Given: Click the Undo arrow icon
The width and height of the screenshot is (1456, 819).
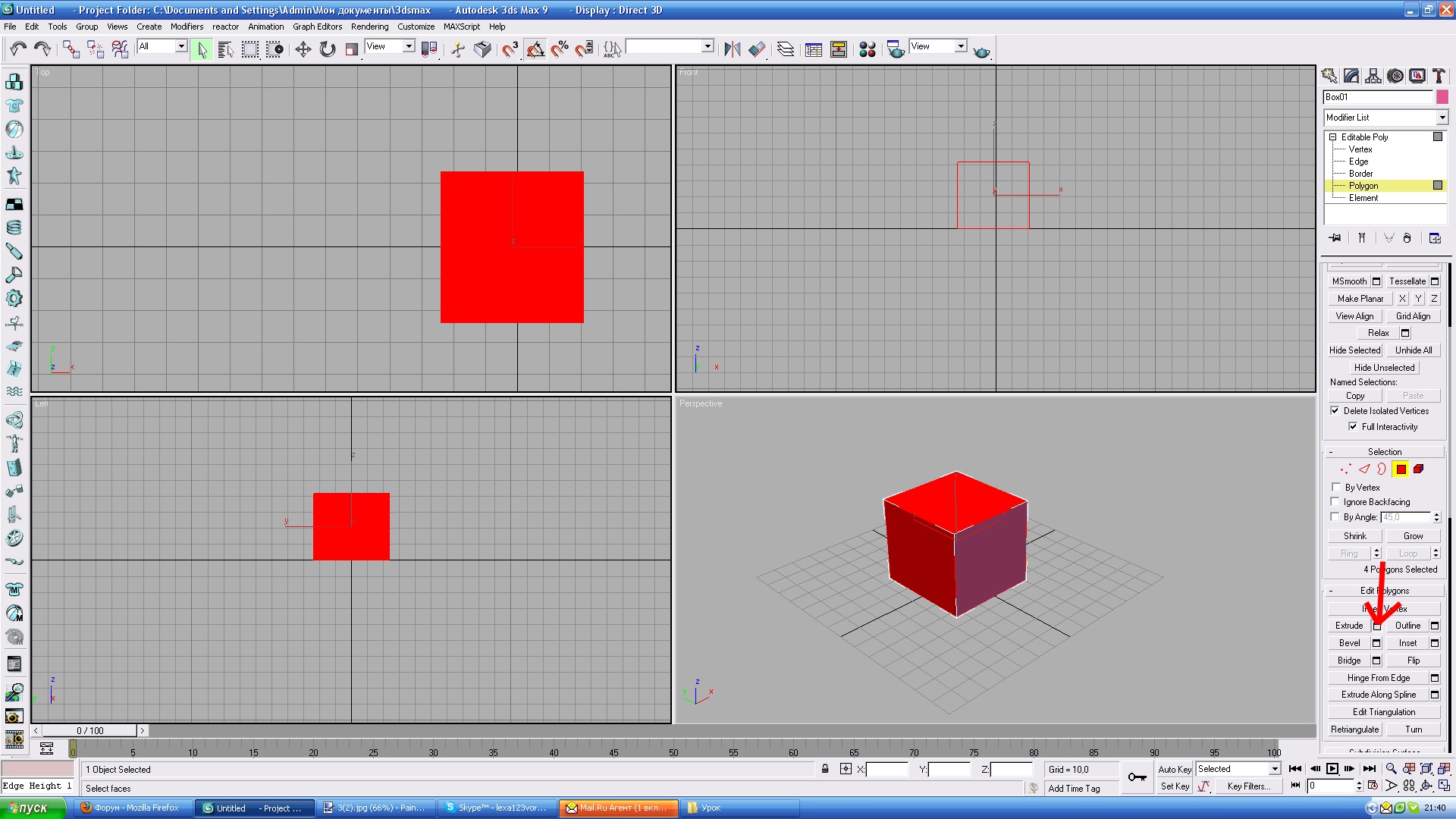Looking at the screenshot, I should 18,49.
